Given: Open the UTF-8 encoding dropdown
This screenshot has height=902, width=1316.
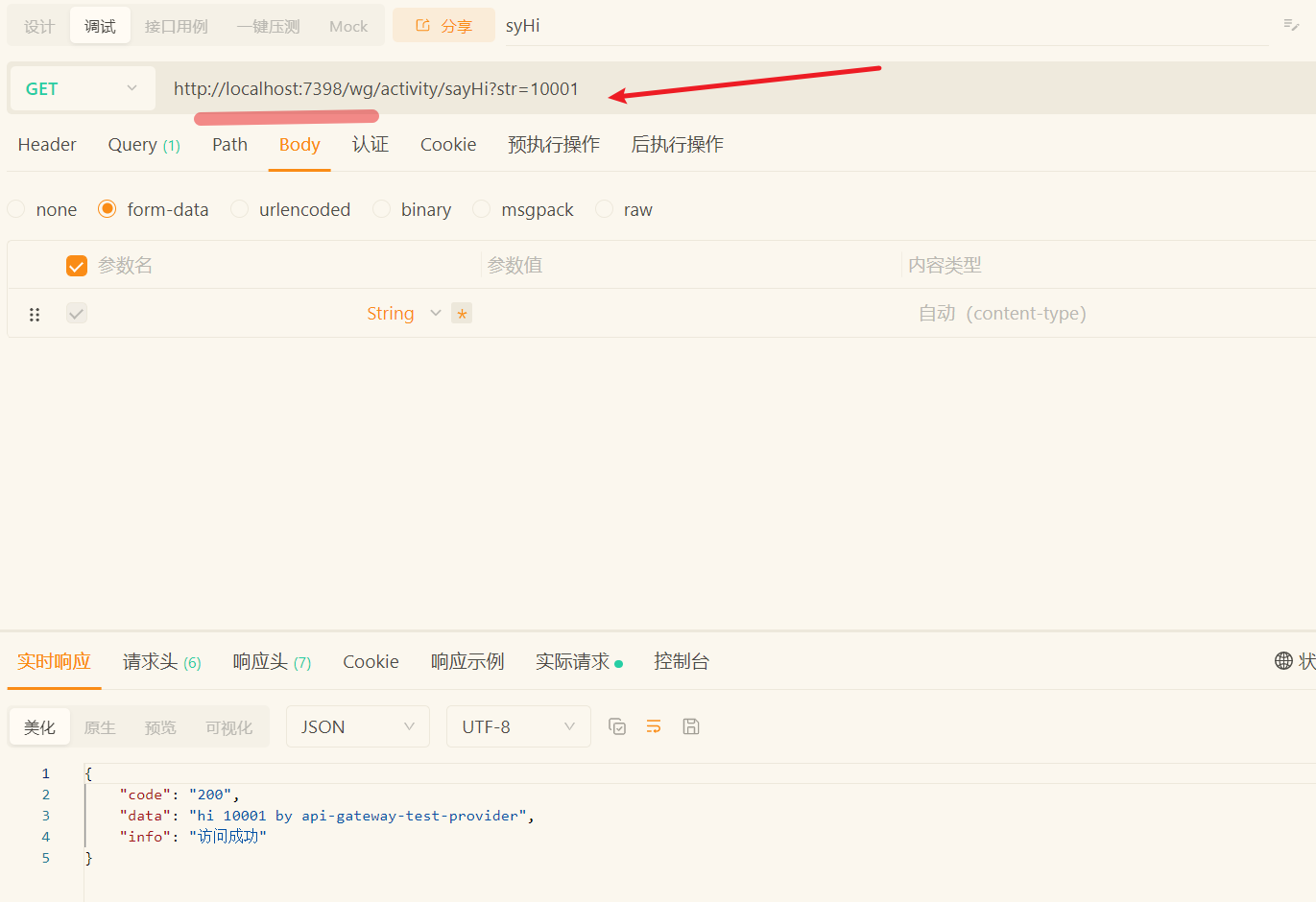Looking at the screenshot, I should 517,726.
